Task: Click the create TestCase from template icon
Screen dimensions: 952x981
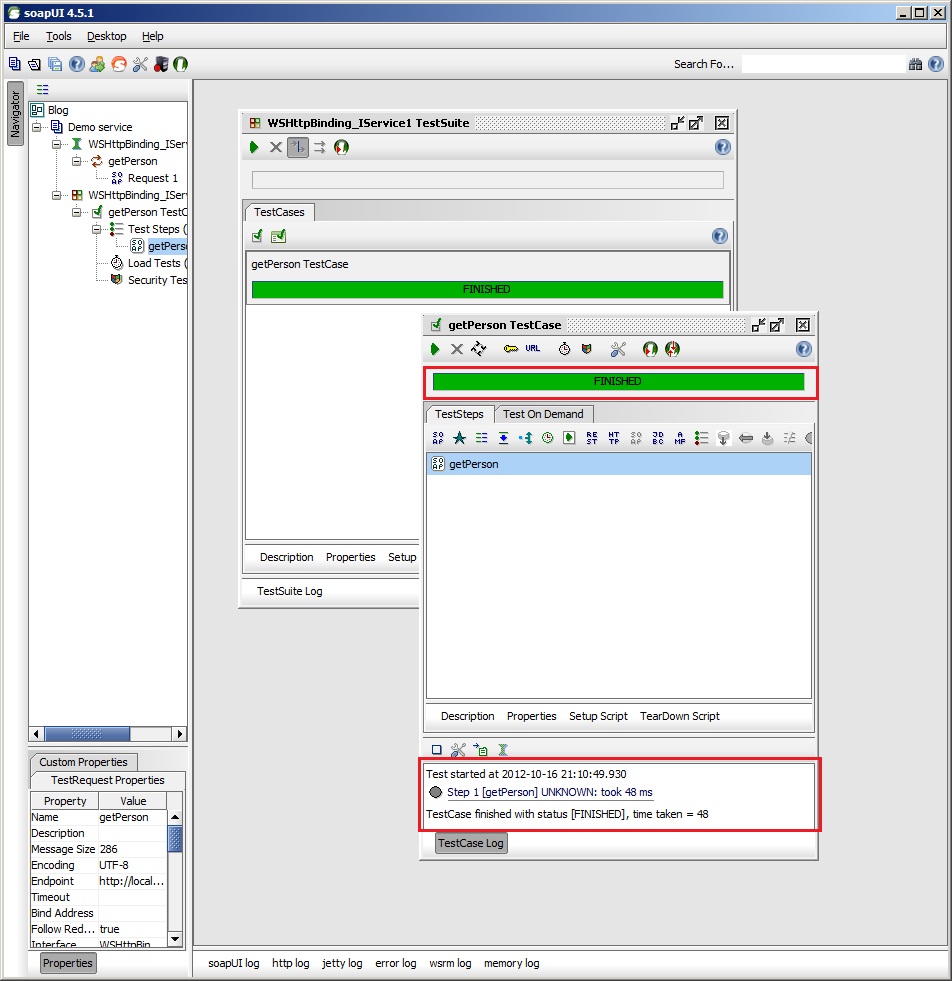Action: tap(278, 236)
